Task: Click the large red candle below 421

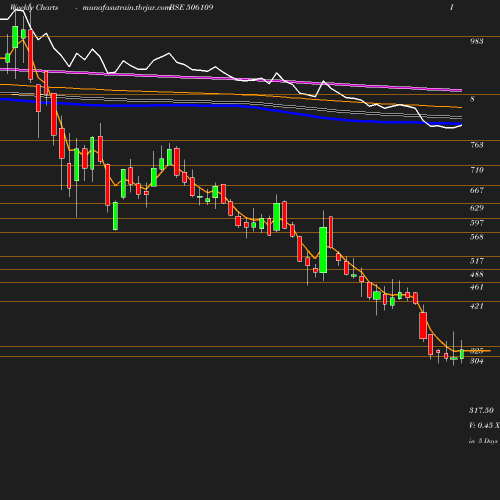Action: coord(423,326)
